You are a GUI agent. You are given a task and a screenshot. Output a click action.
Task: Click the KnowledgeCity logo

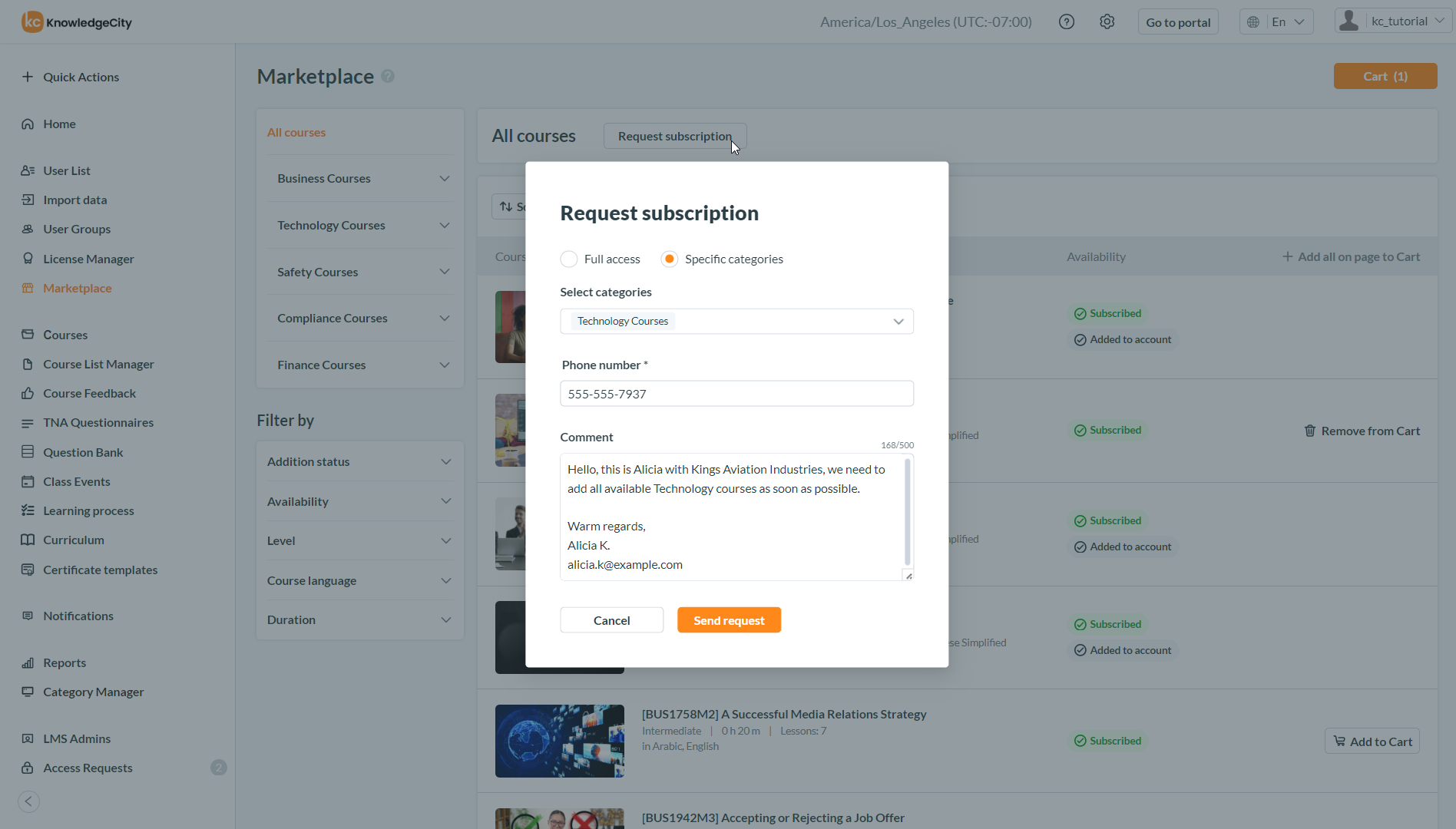click(77, 22)
